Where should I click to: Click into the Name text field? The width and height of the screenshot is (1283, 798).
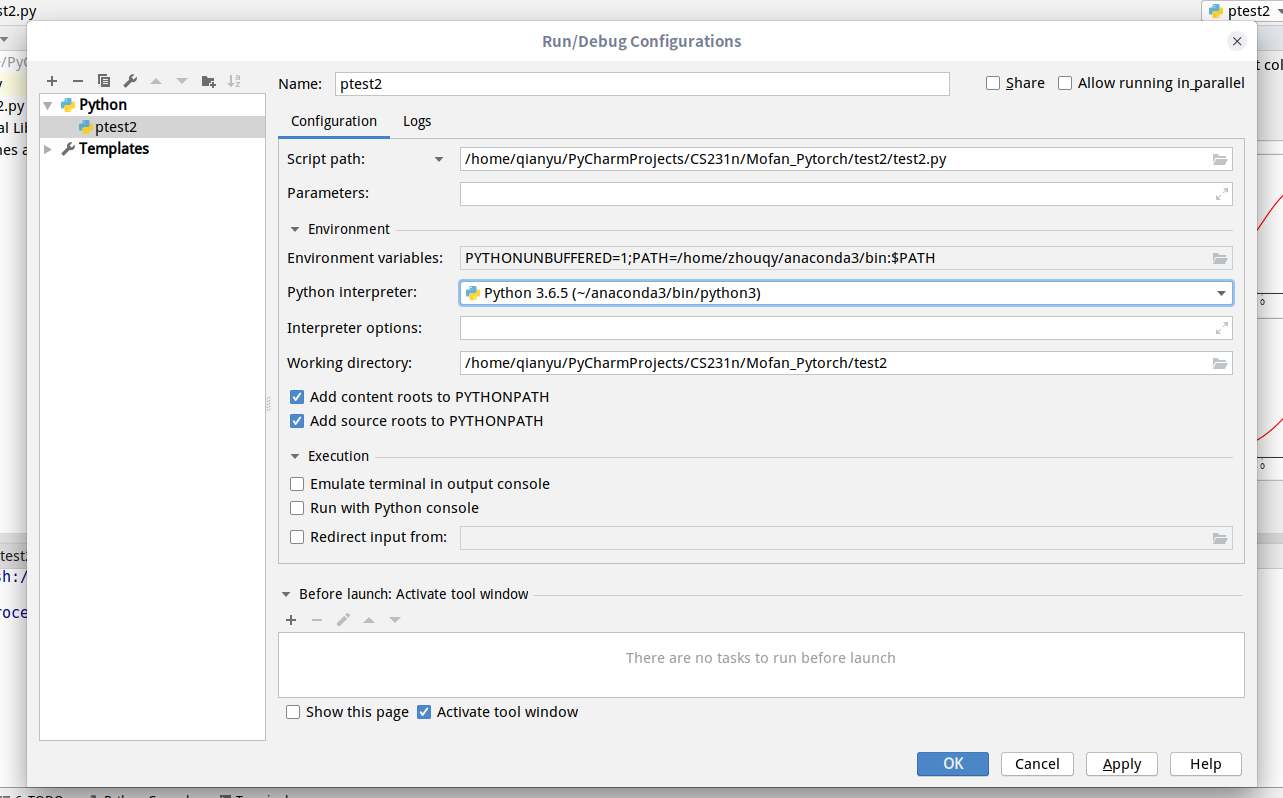(642, 84)
